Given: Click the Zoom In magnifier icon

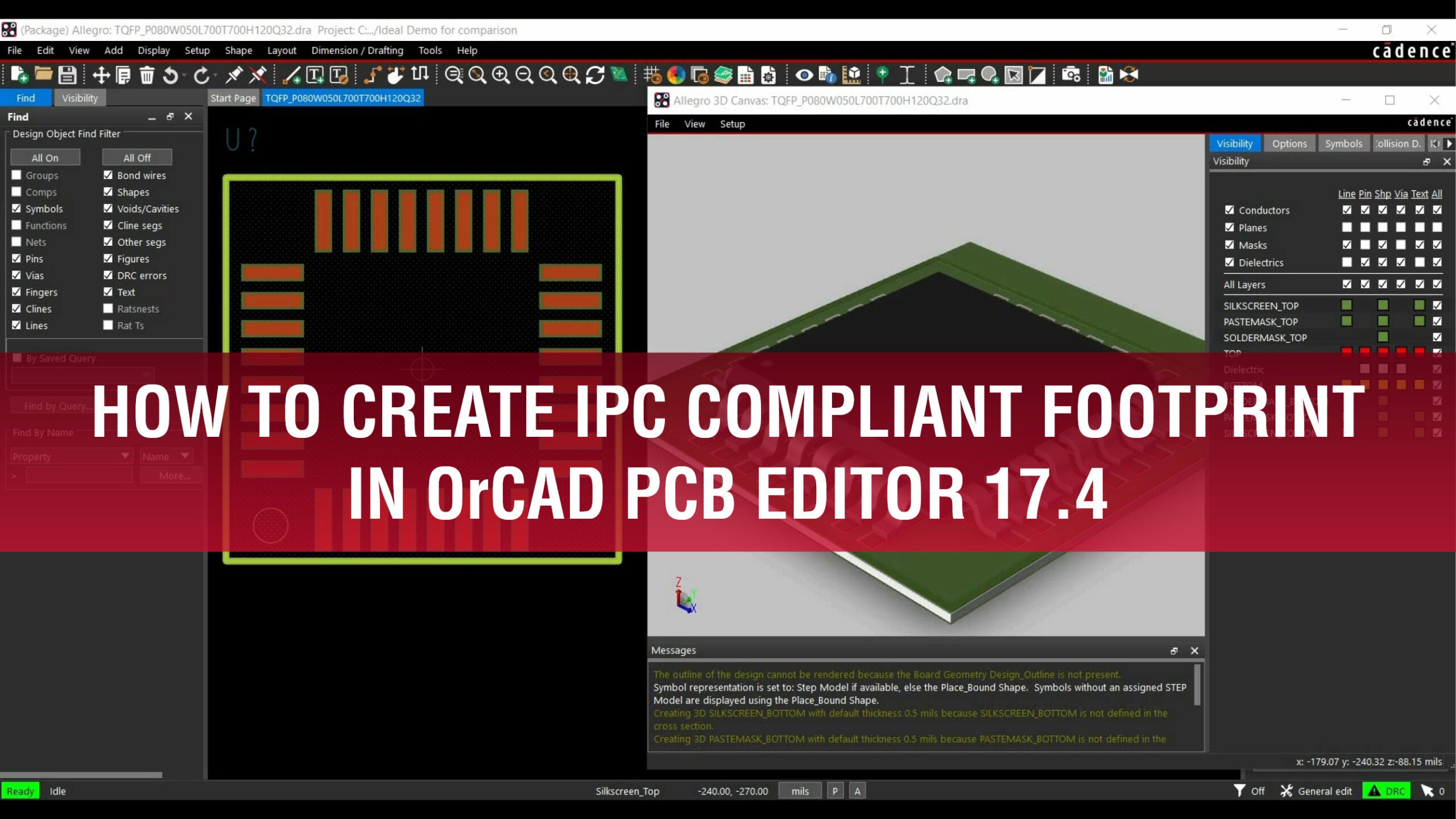Looking at the screenshot, I should pos(501,75).
